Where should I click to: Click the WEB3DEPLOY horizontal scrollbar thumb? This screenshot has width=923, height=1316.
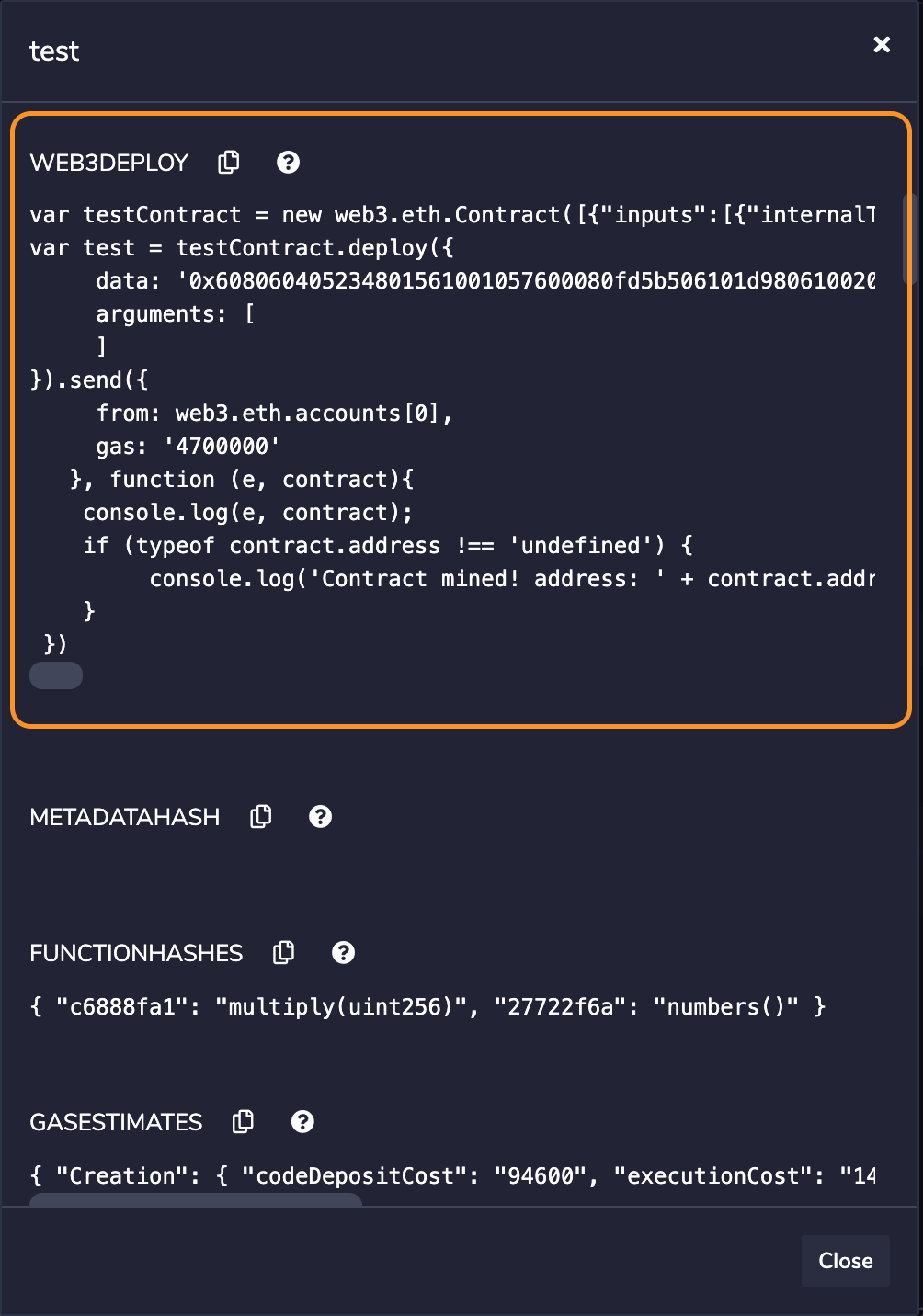pyautogui.click(x=56, y=675)
